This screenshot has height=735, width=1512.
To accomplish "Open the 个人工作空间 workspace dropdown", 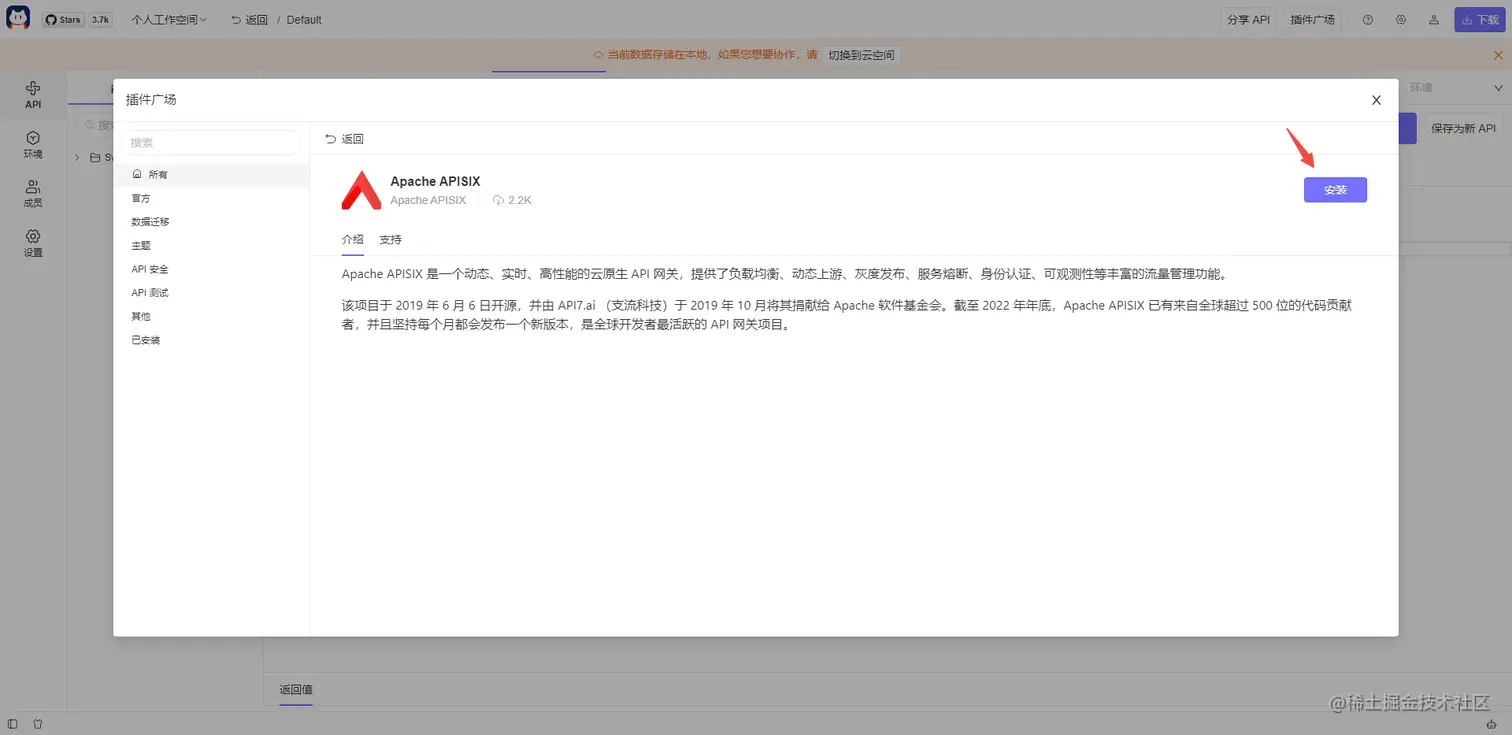I will 169,19.
